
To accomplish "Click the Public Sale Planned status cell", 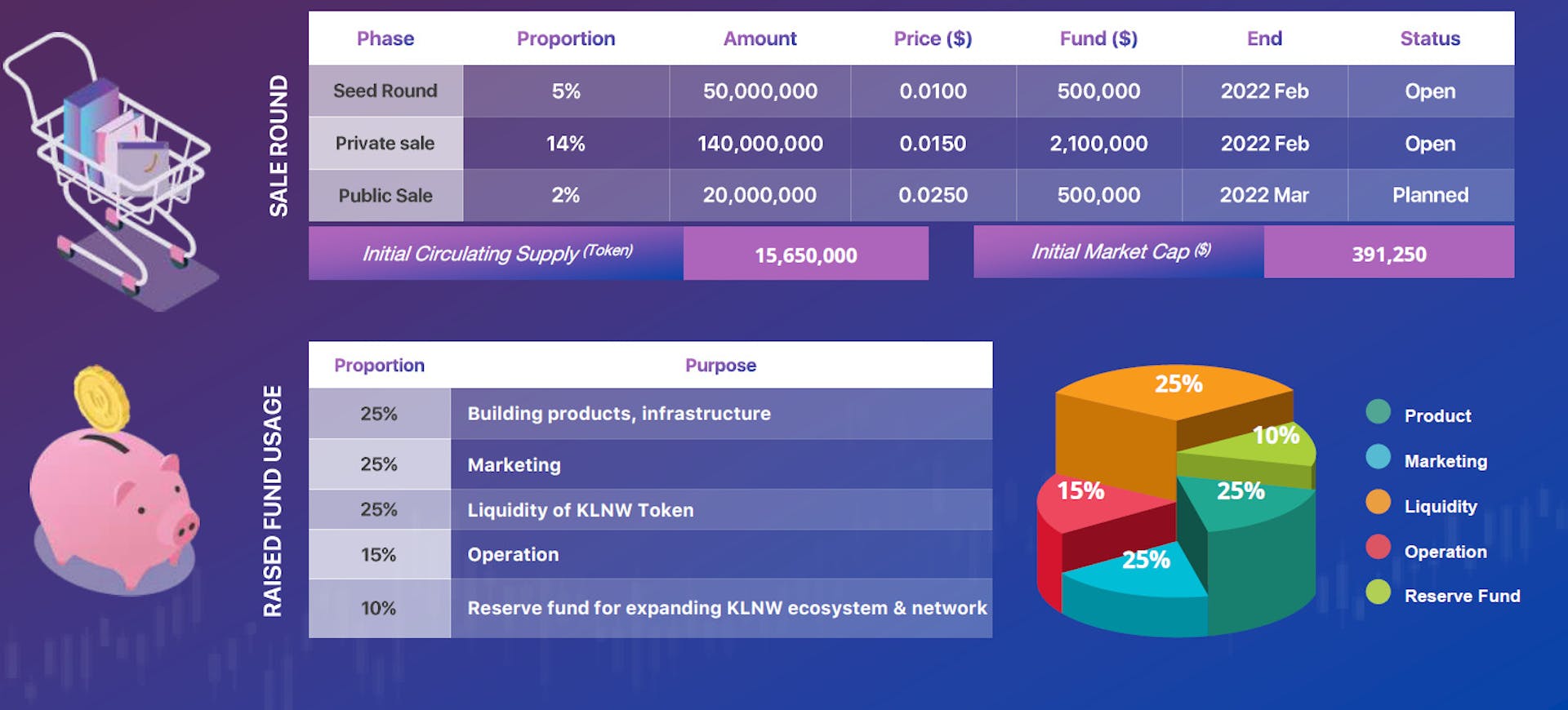I will pos(1430,195).
